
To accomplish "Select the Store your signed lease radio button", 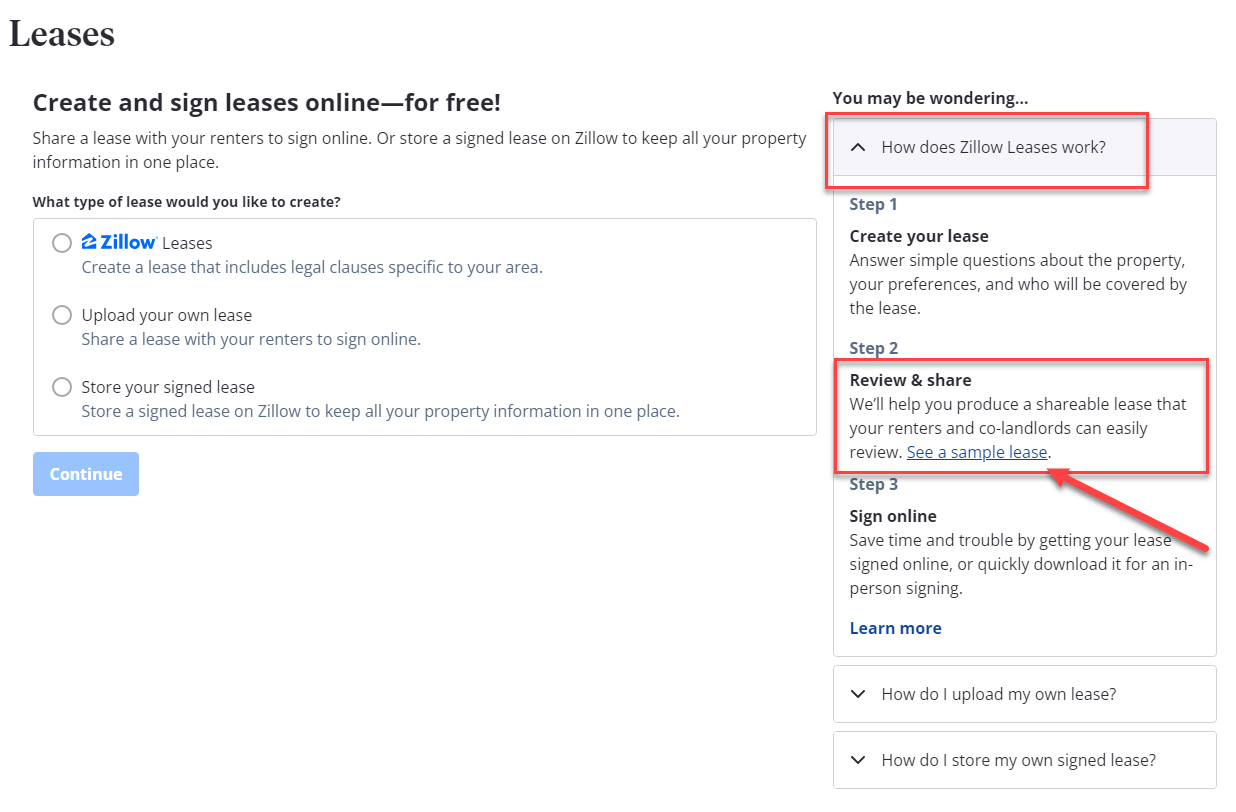I will click(x=62, y=387).
